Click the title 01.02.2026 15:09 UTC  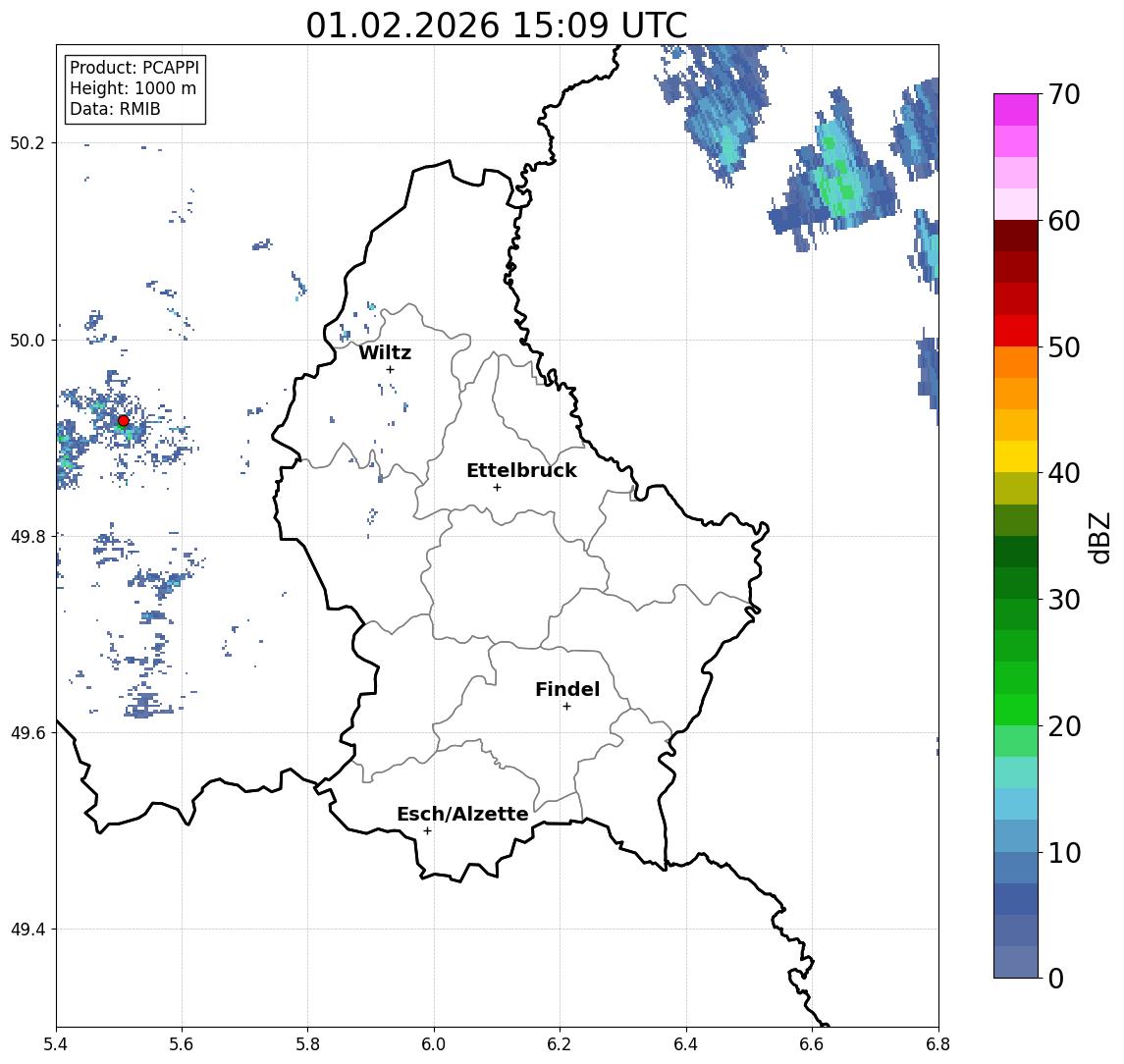pyautogui.click(x=497, y=26)
